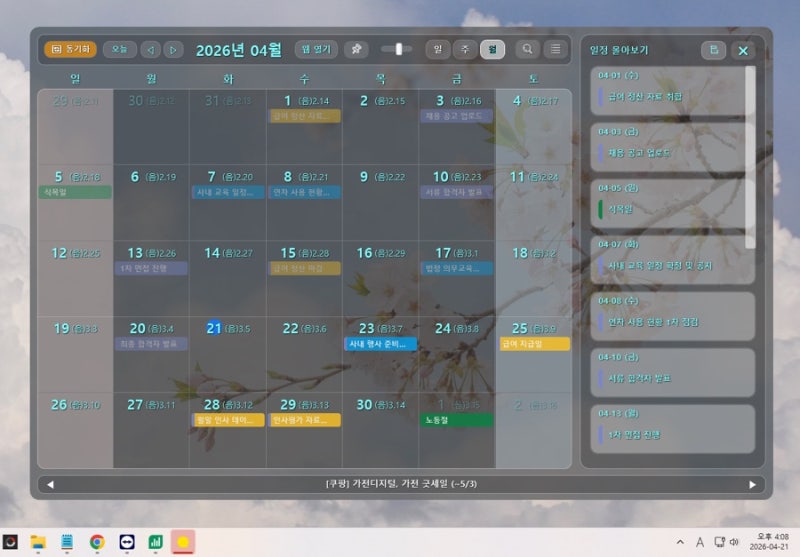Image resolution: width=800 pixels, height=557 pixels.
Task: Open the 04-07 사내 교육 일정 card
Action: pyautogui.click(x=672, y=260)
